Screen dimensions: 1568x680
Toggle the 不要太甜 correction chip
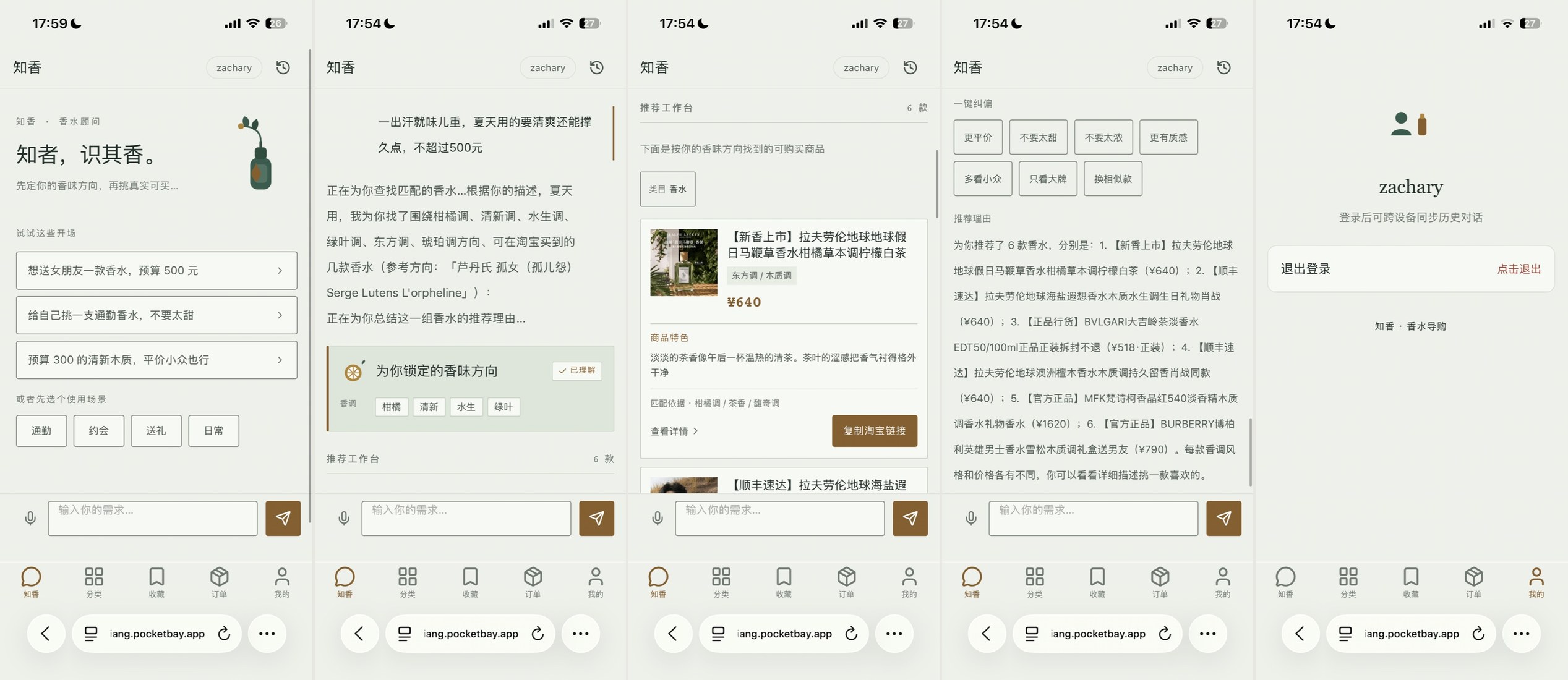[x=1039, y=137]
